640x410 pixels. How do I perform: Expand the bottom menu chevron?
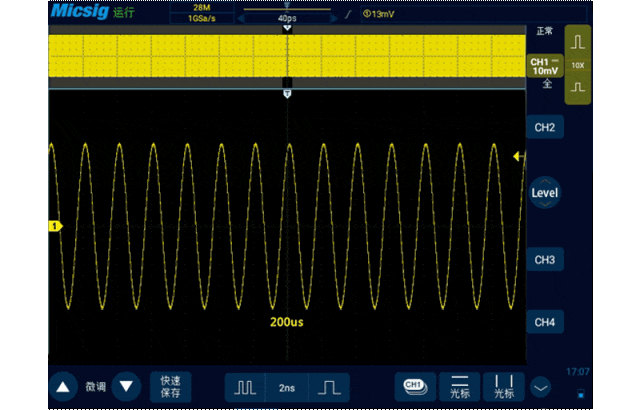point(541,388)
